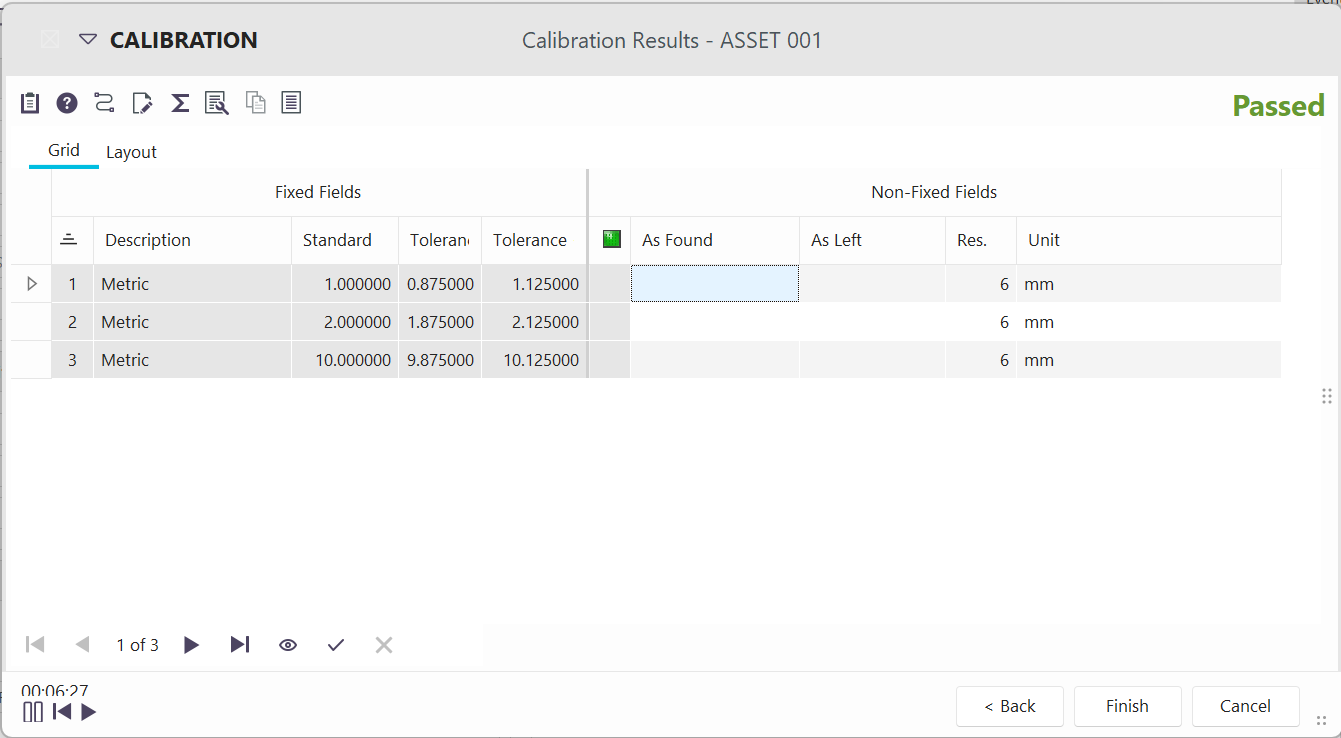Click the As Found cell in row 1
The image size is (1341, 738).
point(714,284)
